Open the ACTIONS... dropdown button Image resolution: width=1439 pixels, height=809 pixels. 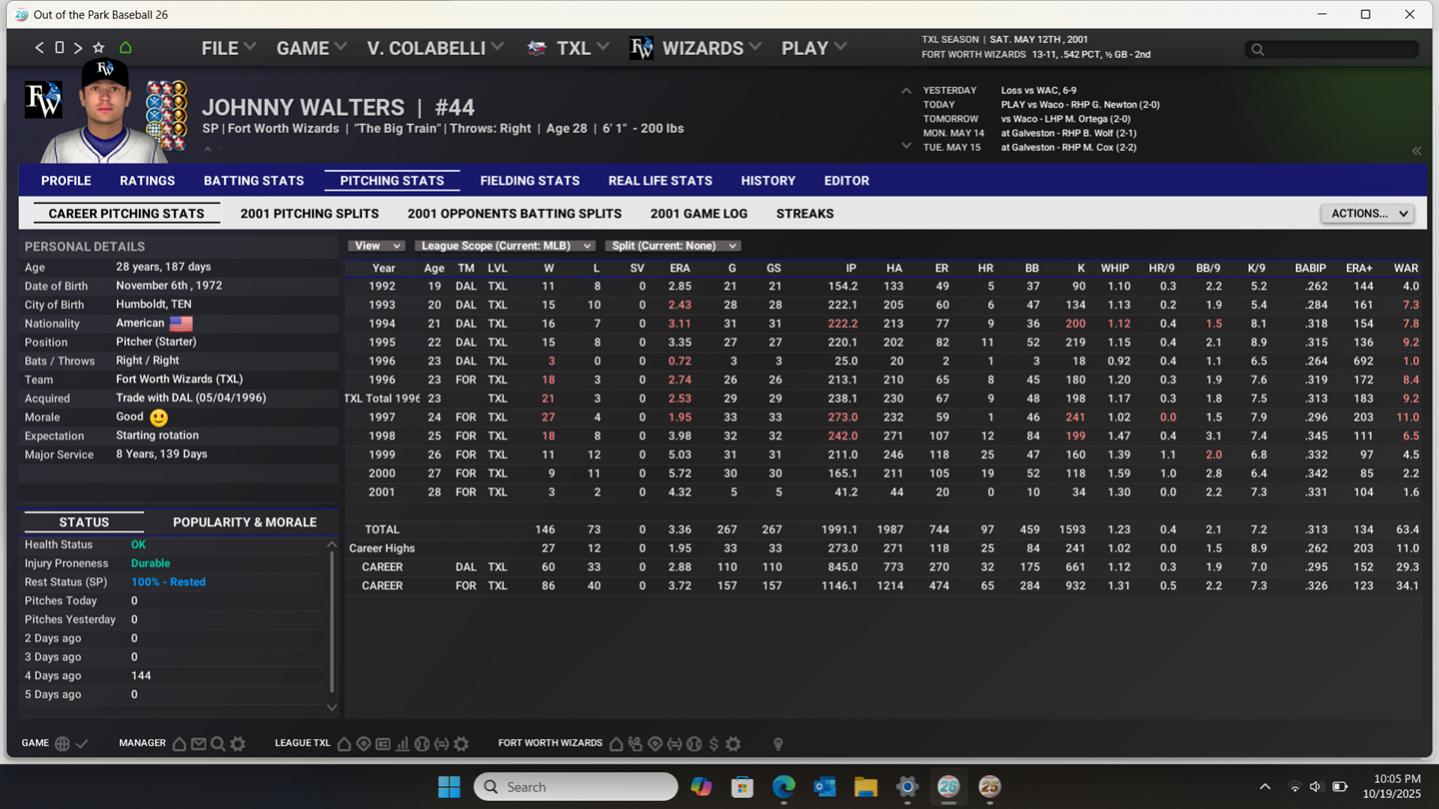click(1366, 214)
